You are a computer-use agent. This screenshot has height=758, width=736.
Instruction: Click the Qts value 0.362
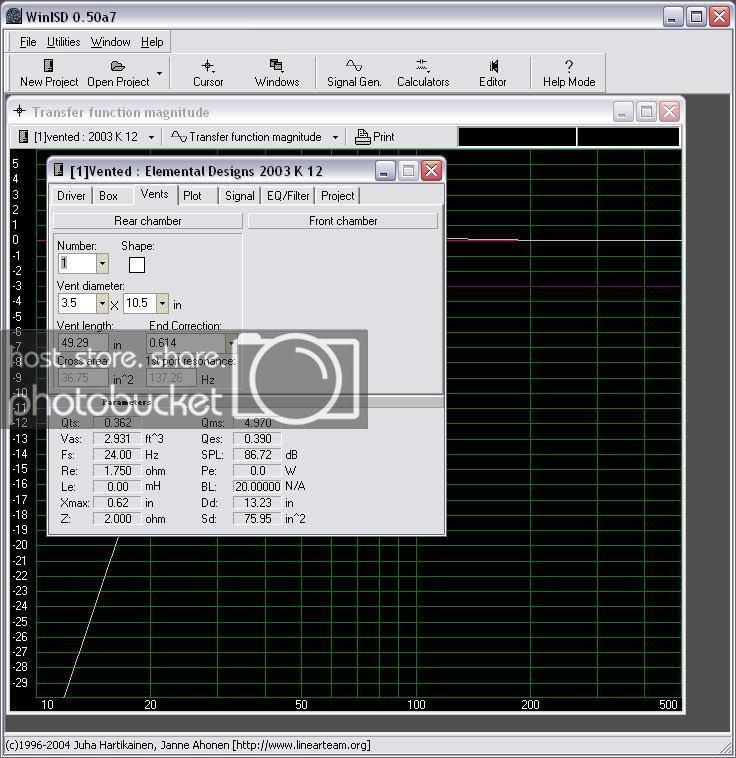[x=117, y=423]
